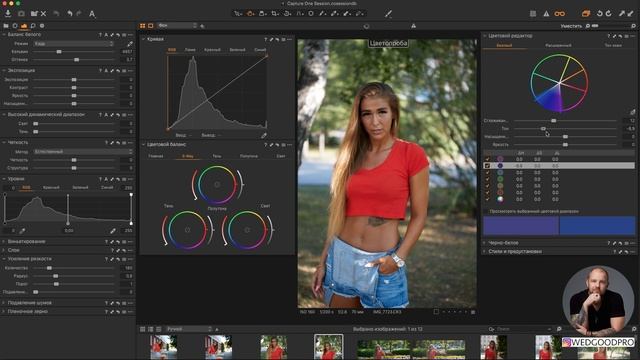Viewport: 640px width, 360px height.
Task: Click the shadow picker under Уровни histogram
Action: click(x=22, y=231)
